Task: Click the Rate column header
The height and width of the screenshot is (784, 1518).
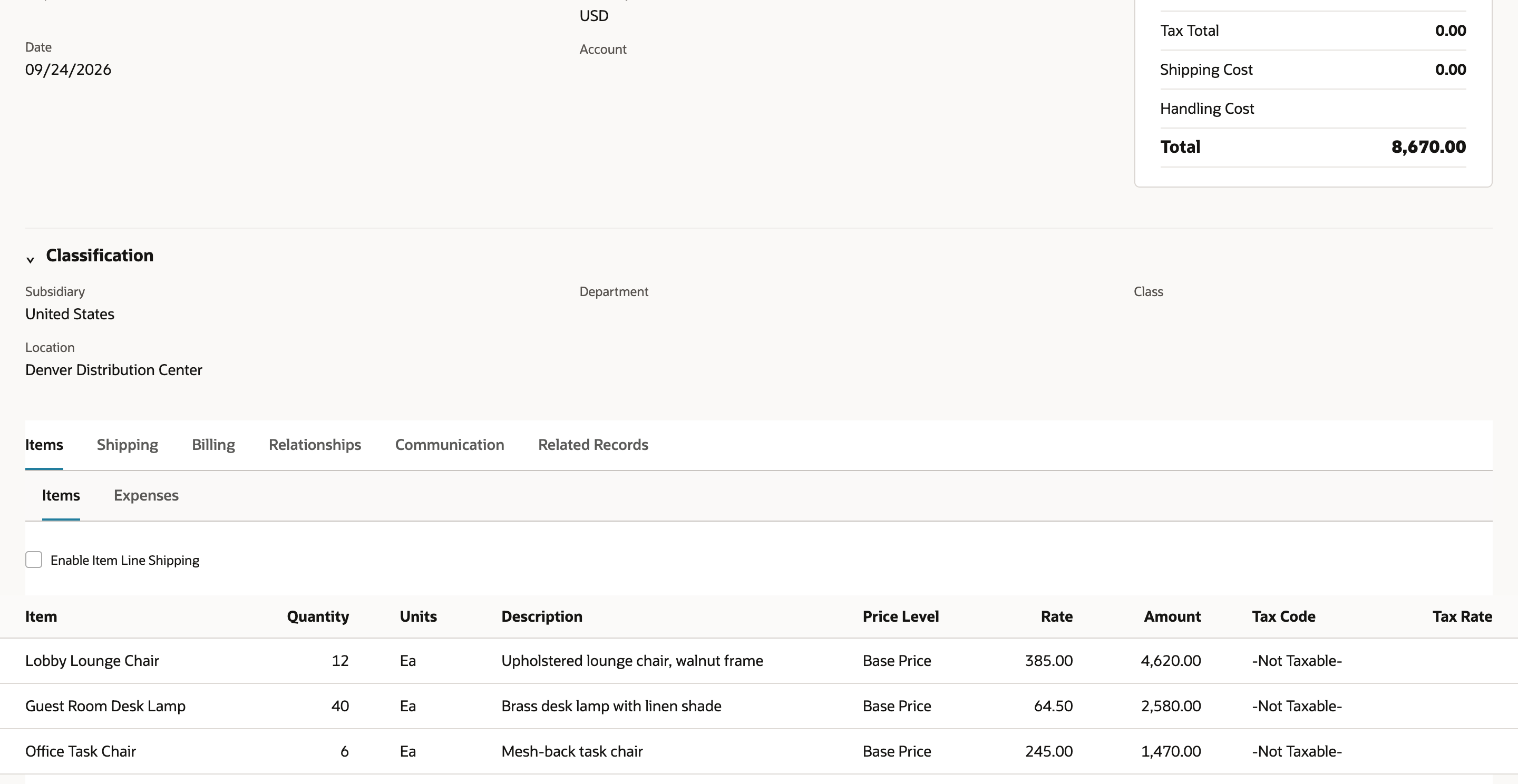Action: (x=1057, y=617)
